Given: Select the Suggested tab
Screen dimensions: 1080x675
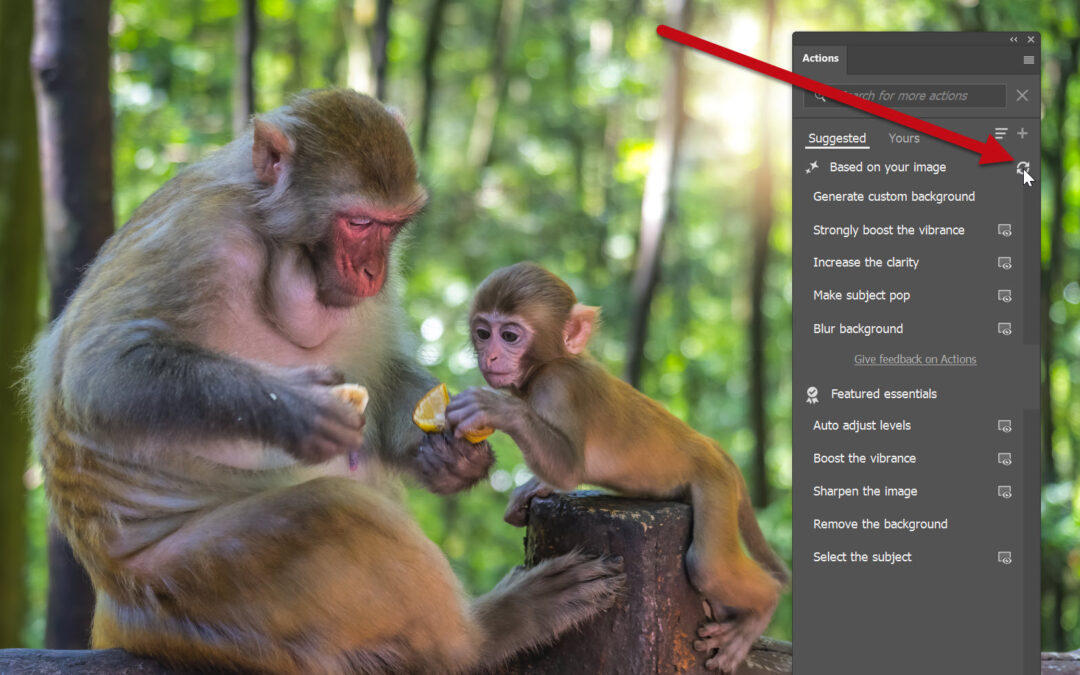Looking at the screenshot, I should click(837, 139).
